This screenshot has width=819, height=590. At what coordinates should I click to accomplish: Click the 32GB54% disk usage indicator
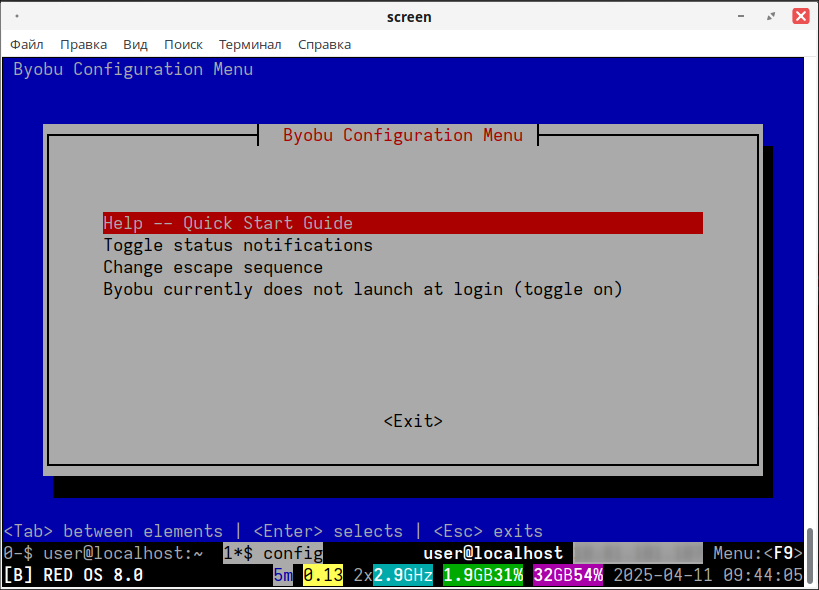pyautogui.click(x=568, y=575)
